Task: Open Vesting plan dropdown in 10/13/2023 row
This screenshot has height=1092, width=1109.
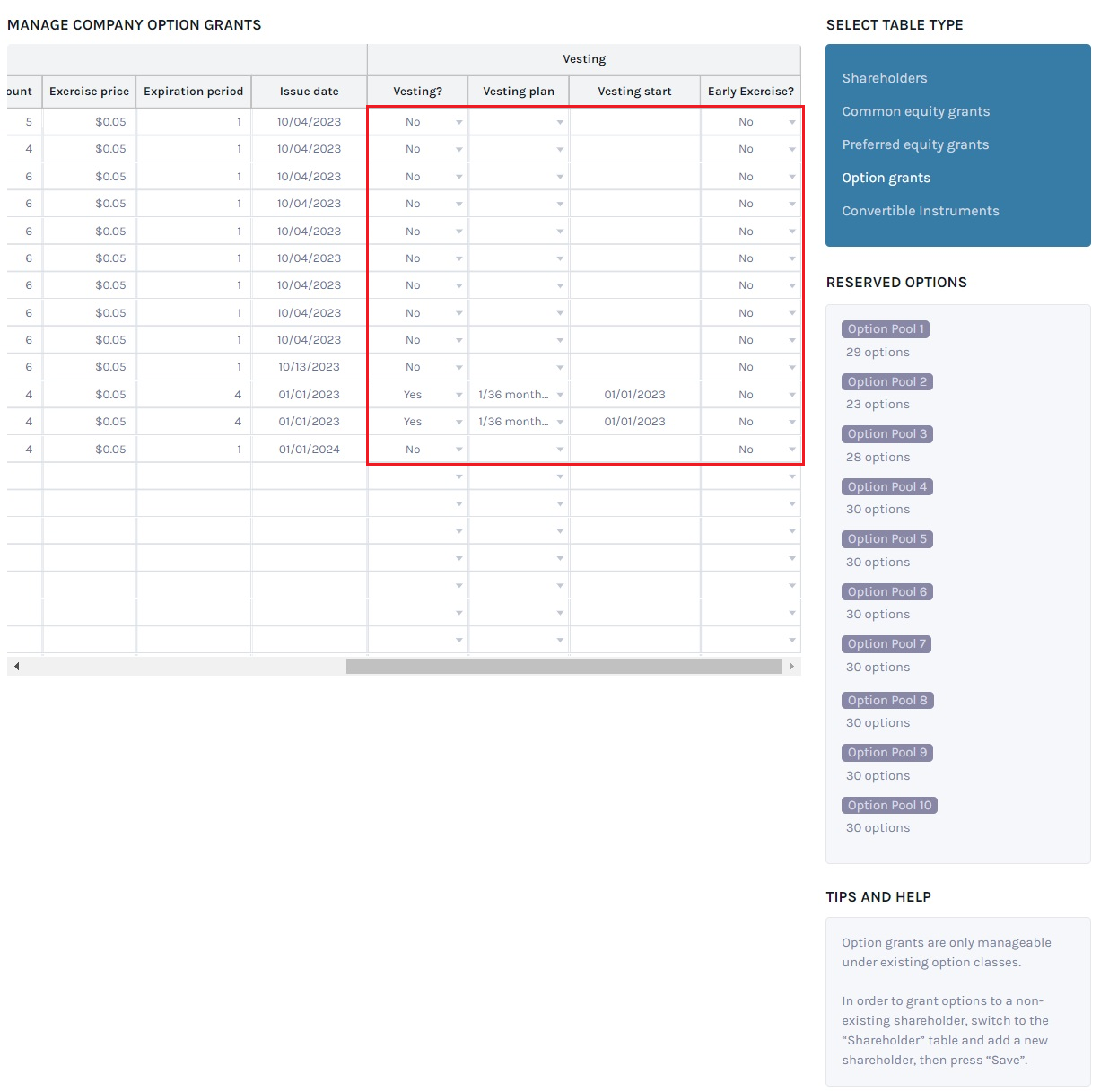Action: coord(560,368)
